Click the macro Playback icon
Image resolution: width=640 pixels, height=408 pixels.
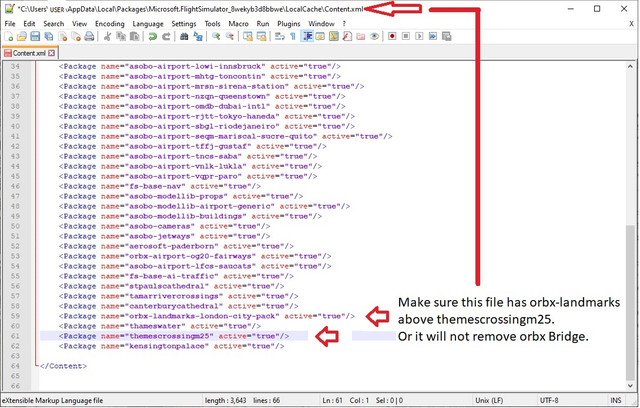pos(419,37)
